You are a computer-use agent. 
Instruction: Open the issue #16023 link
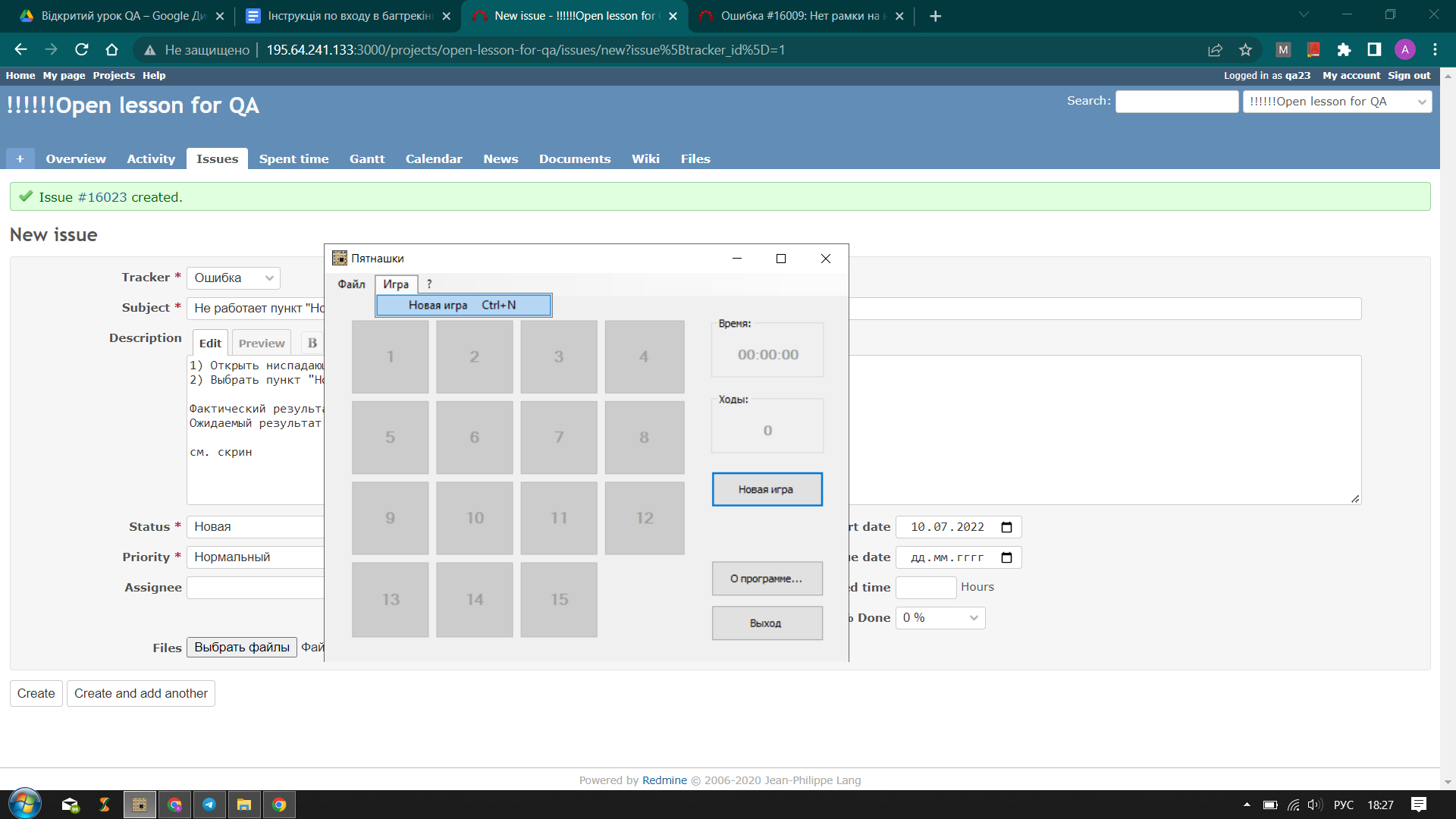point(102,197)
